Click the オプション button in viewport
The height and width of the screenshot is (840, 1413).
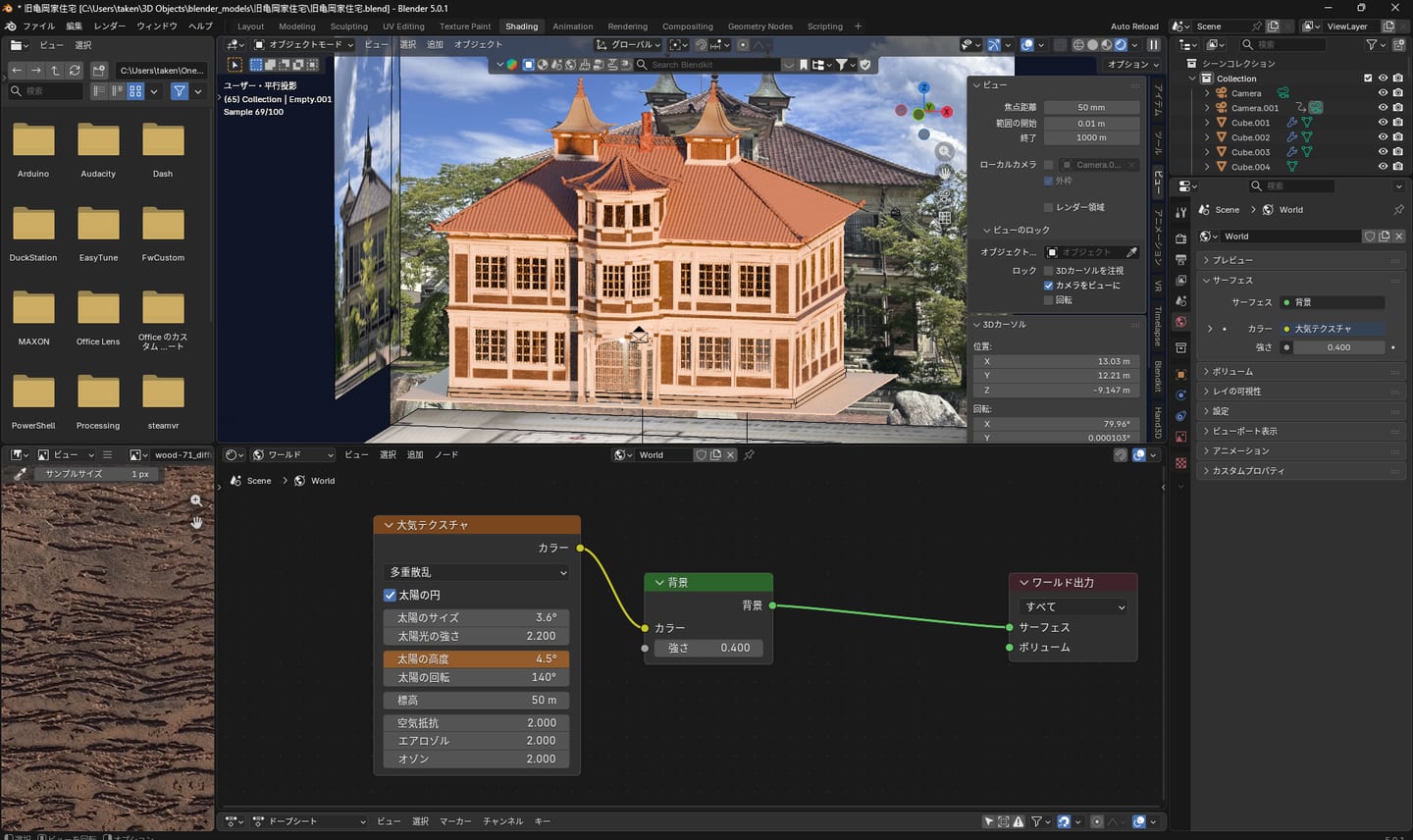(x=1132, y=65)
